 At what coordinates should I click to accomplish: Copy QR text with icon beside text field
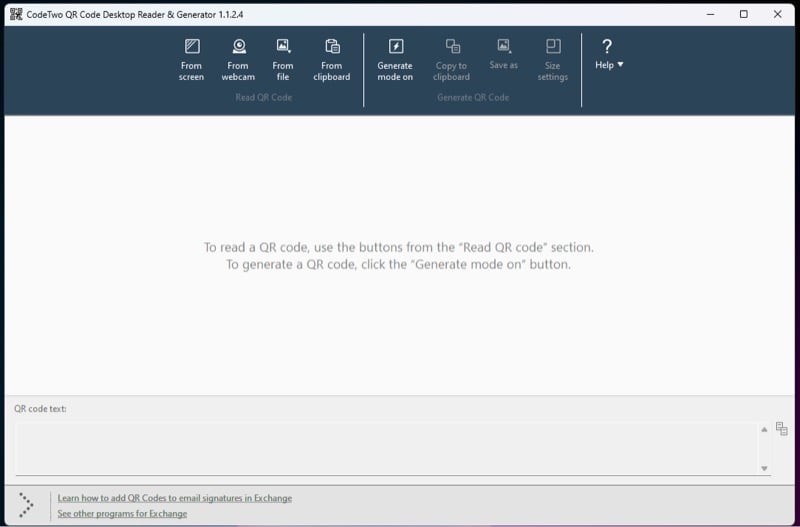pyautogui.click(x=782, y=429)
